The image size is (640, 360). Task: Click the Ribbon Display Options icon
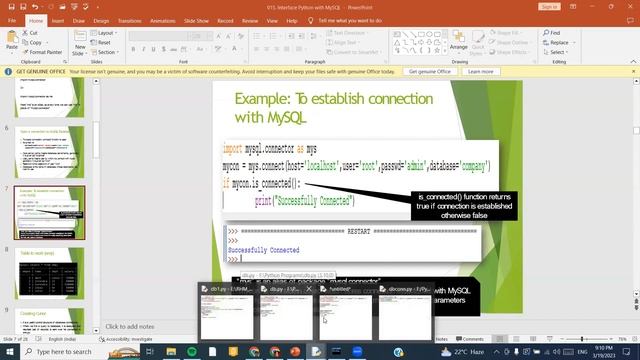[573, 7]
